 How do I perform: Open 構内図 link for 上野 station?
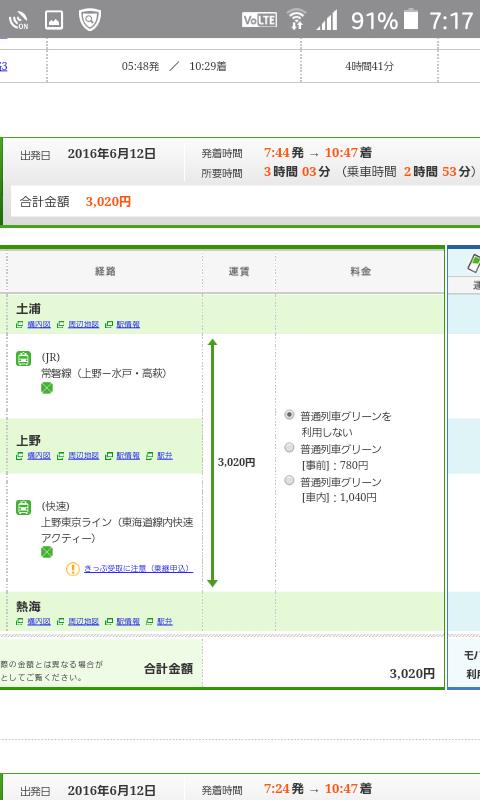39,456
